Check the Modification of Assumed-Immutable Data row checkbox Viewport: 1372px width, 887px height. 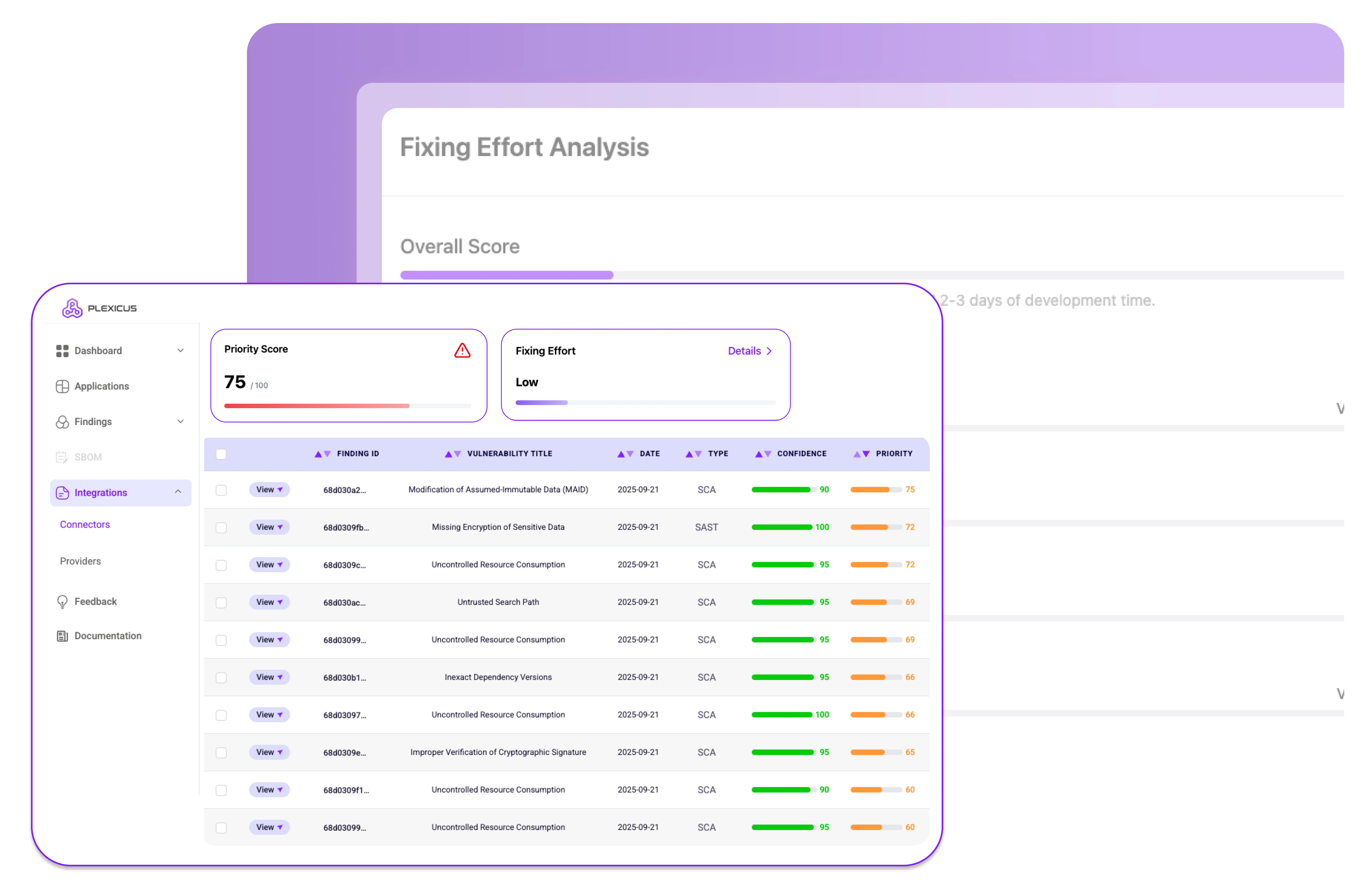click(x=221, y=490)
